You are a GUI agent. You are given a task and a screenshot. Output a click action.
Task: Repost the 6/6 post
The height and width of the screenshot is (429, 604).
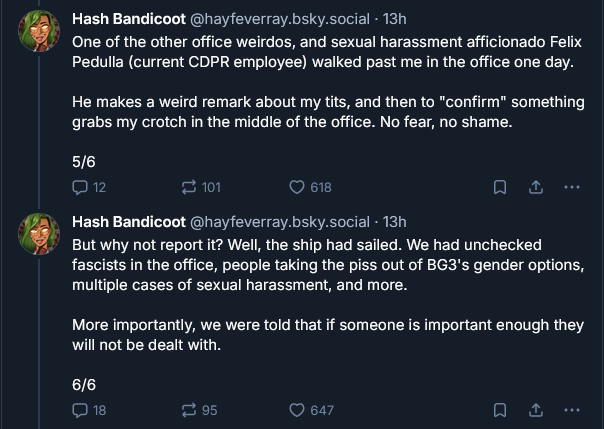(x=187, y=410)
